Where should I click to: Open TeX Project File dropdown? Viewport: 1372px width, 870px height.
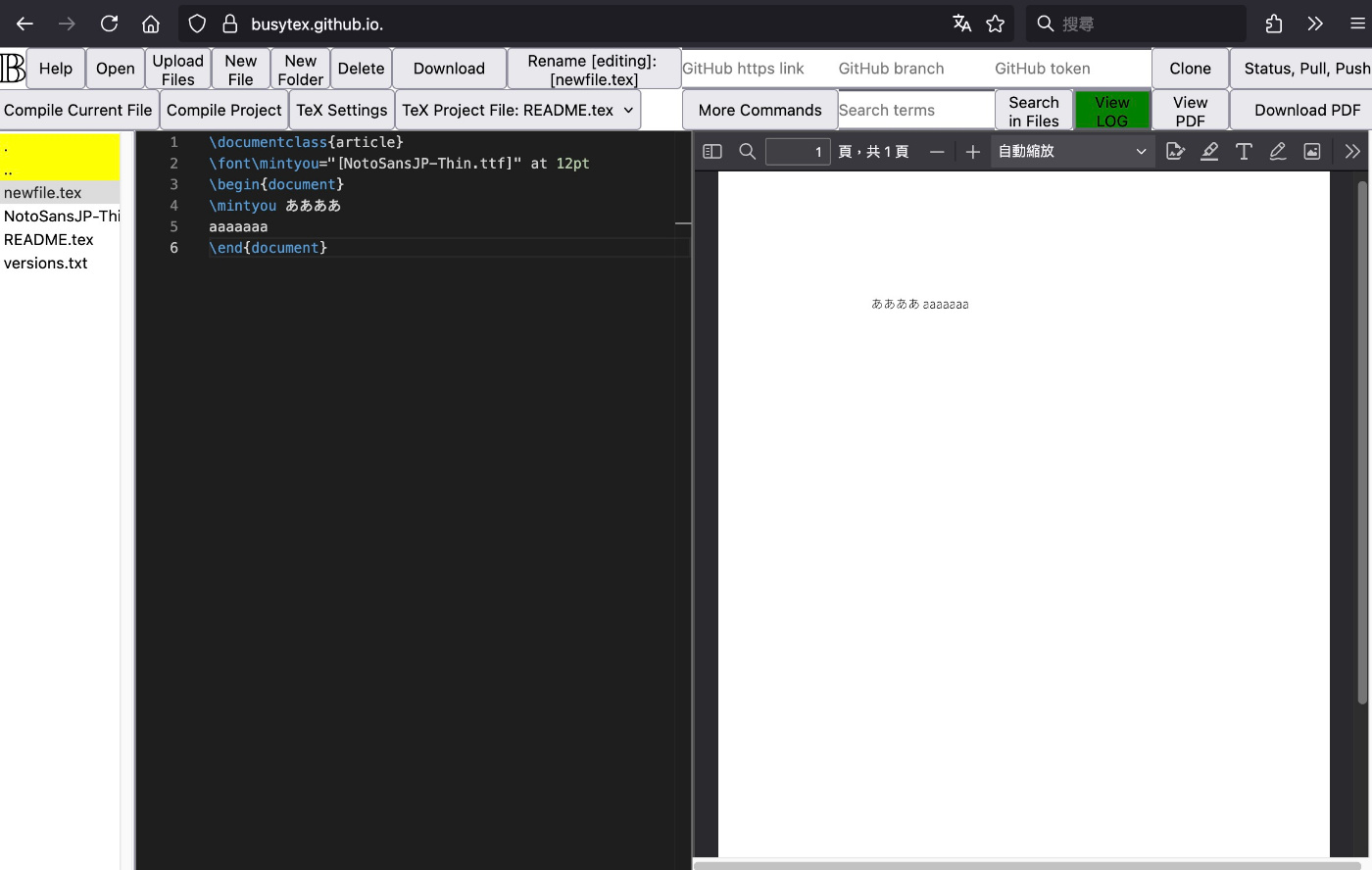518,110
